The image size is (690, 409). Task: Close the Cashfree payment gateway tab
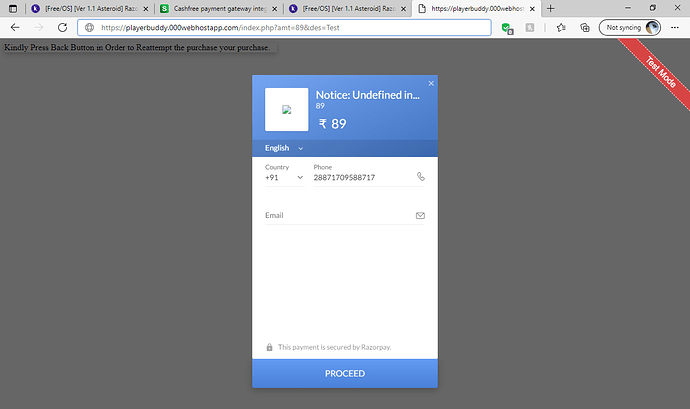pyautogui.click(x=275, y=8)
